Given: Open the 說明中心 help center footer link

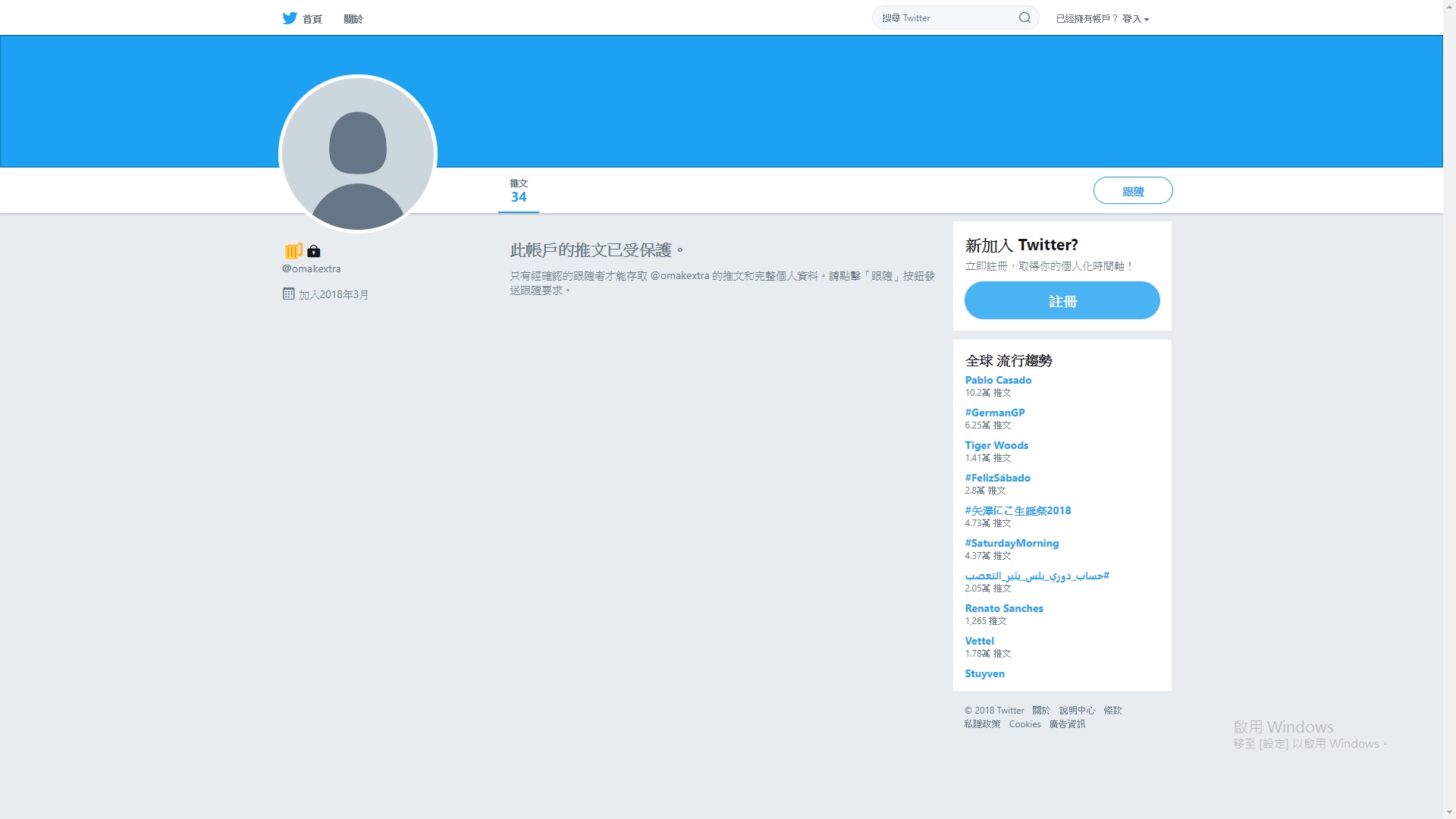Looking at the screenshot, I should [1077, 711].
